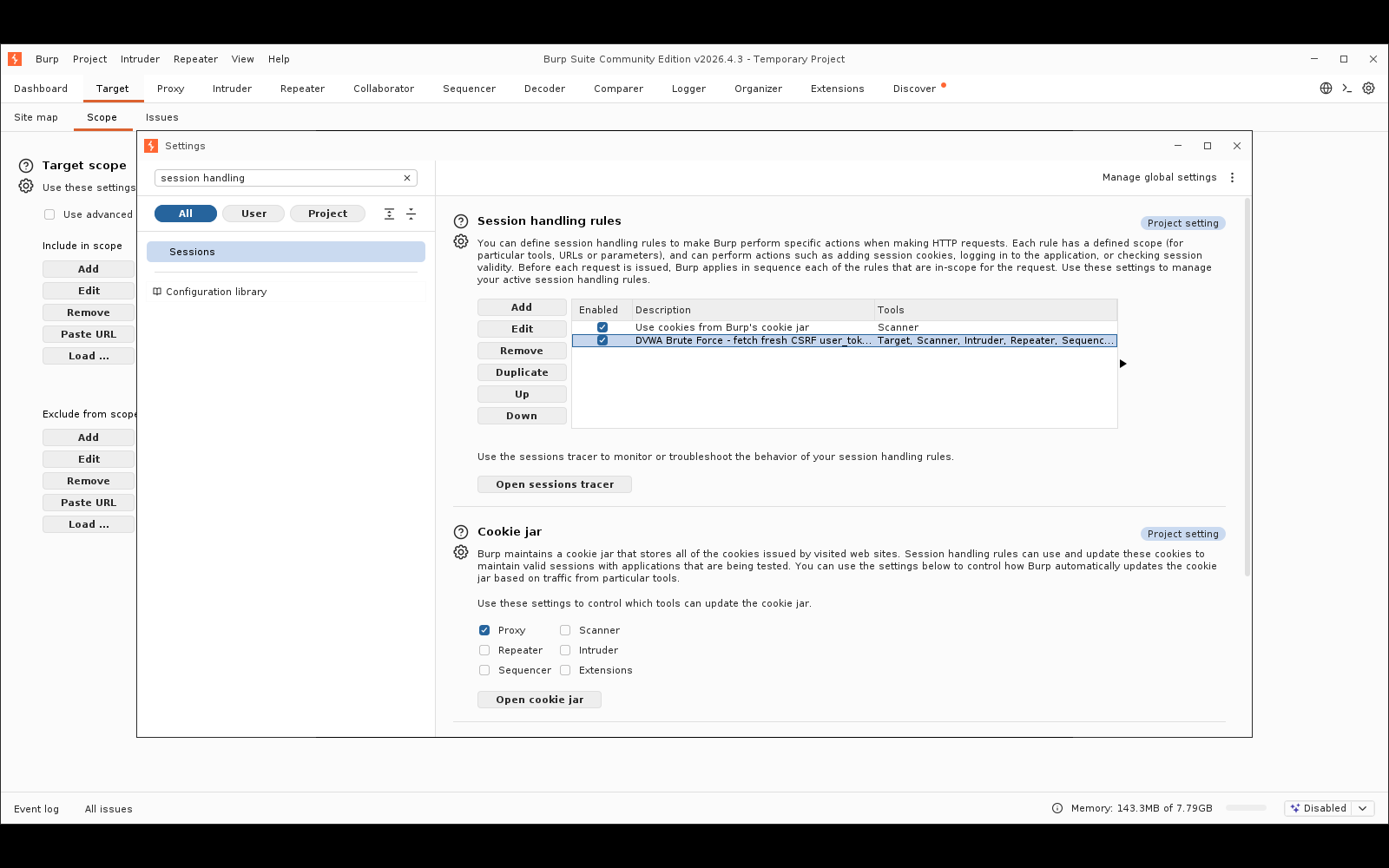The height and width of the screenshot is (868, 1389).
Task: Switch to the Repeater tab
Action: (x=302, y=89)
